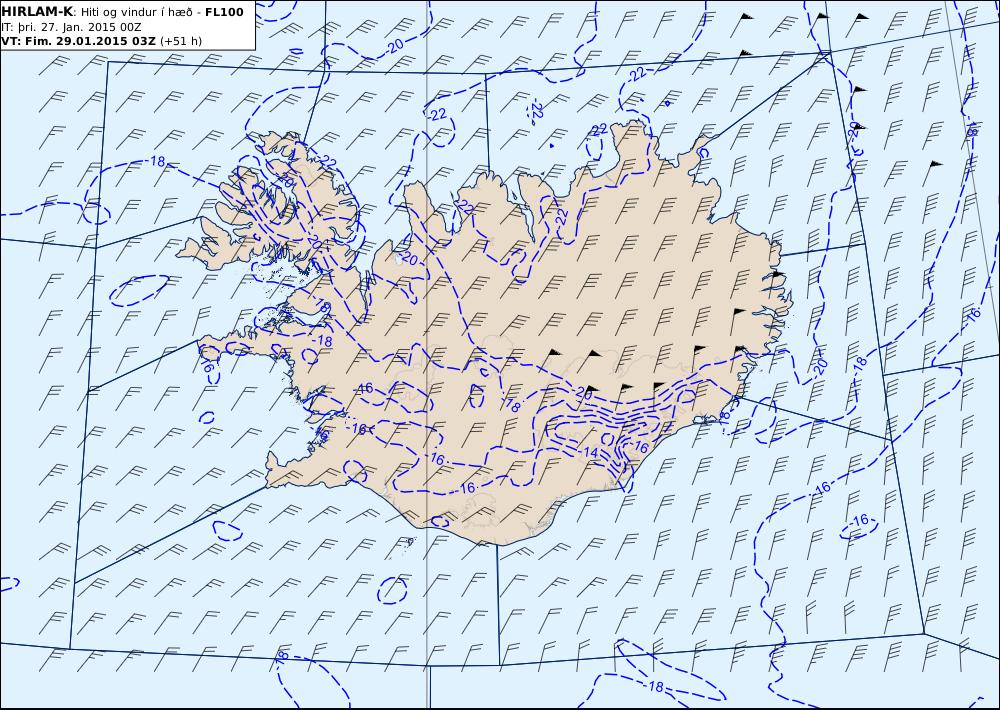Image resolution: width=1000 pixels, height=710 pixels.
Task: Click the small closed -16 contour label offshore southeast
Action: pos(859,519)
